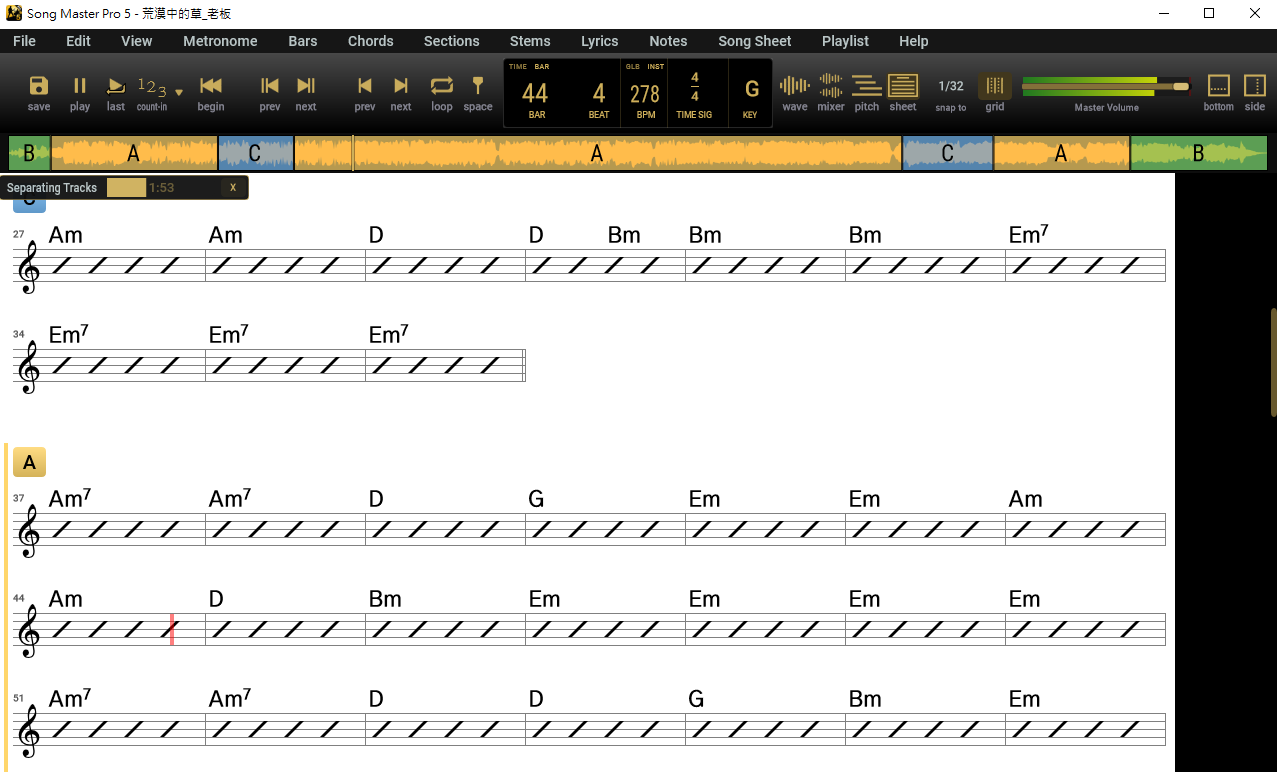Jump to previous section marker icon
Screen dimensions: 1277x772
tap(365, 86)
